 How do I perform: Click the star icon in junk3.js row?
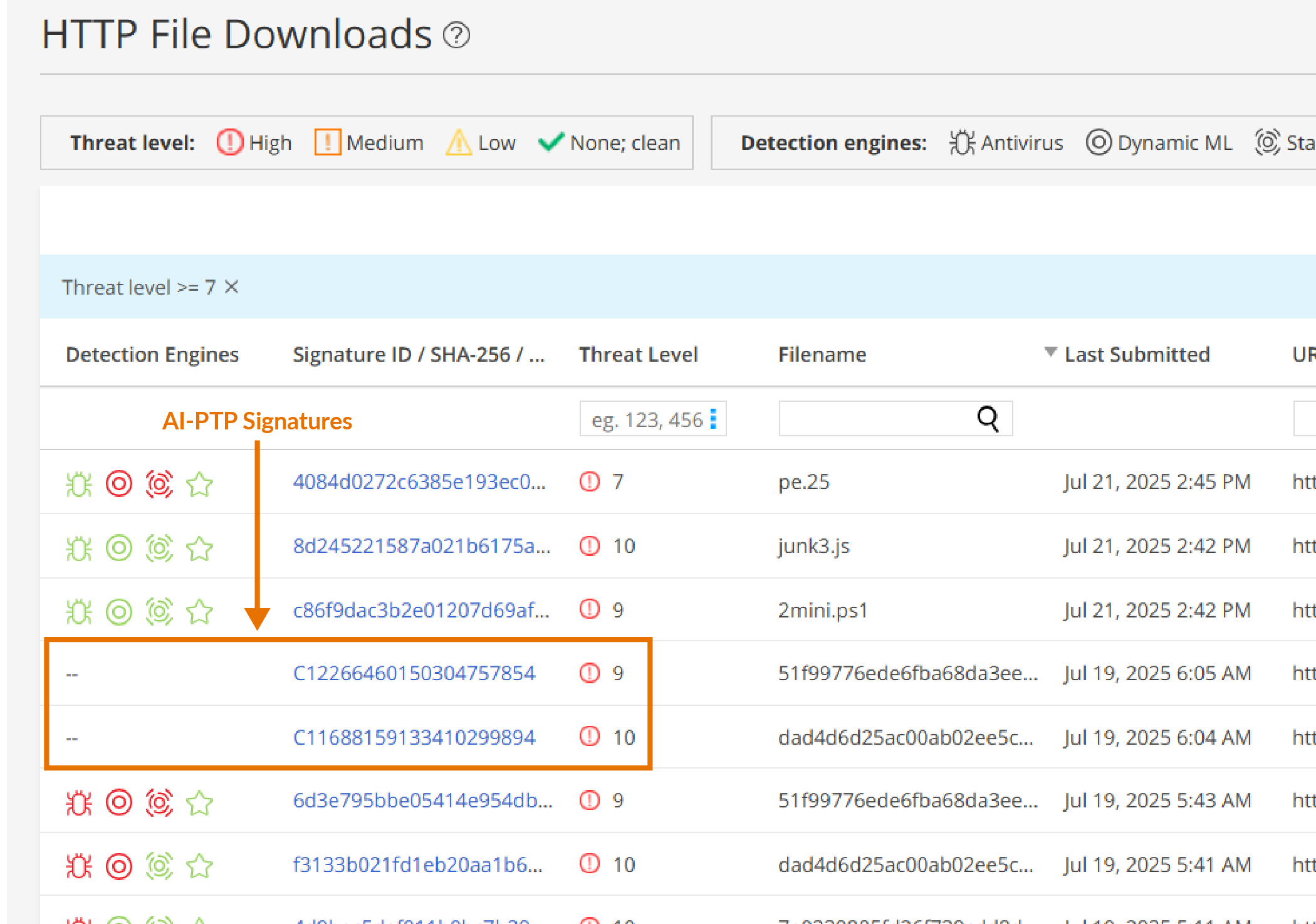tap(200, 548)
